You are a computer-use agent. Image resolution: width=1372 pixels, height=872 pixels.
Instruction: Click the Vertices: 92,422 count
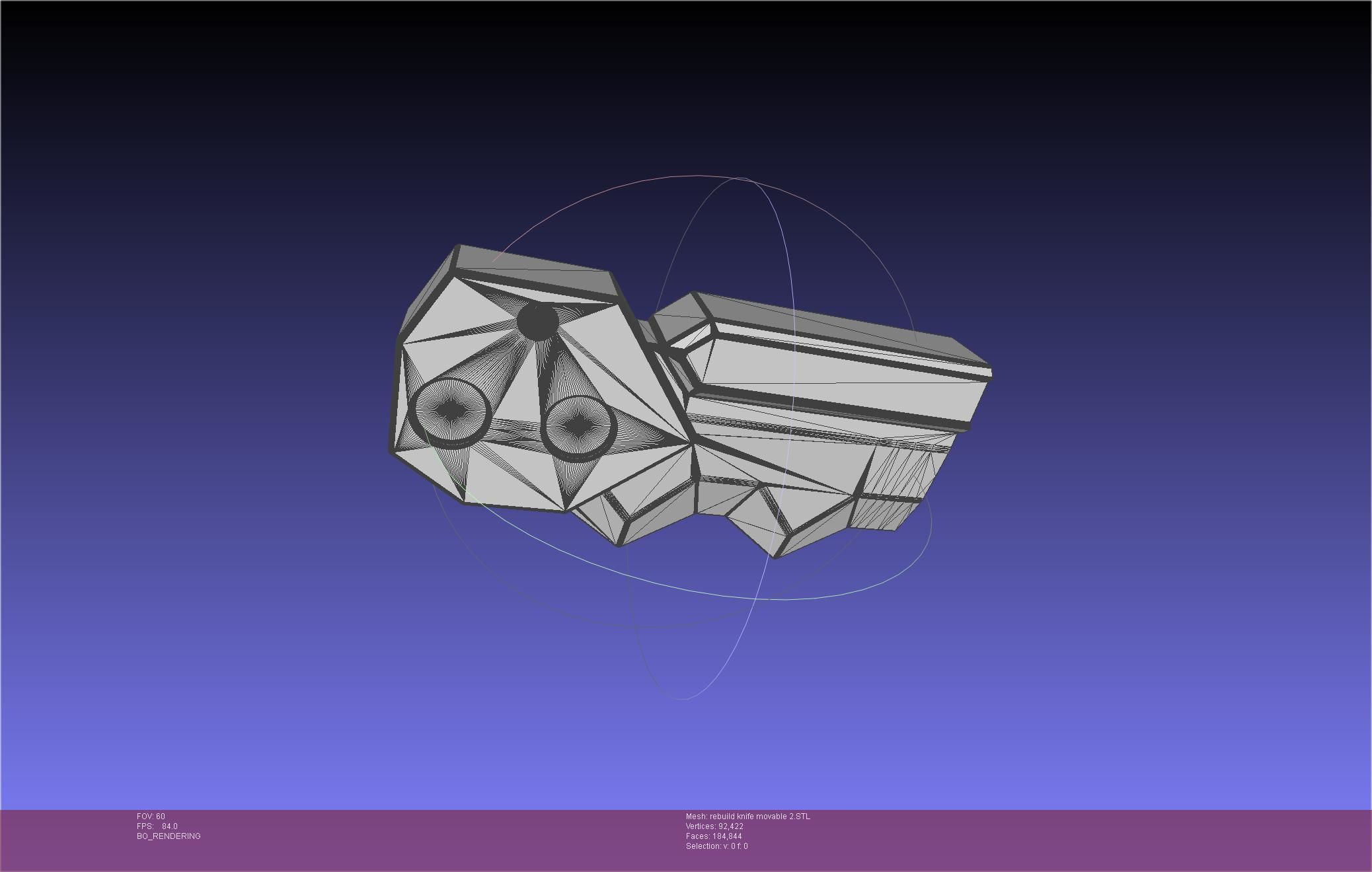[x=714, y=826]
